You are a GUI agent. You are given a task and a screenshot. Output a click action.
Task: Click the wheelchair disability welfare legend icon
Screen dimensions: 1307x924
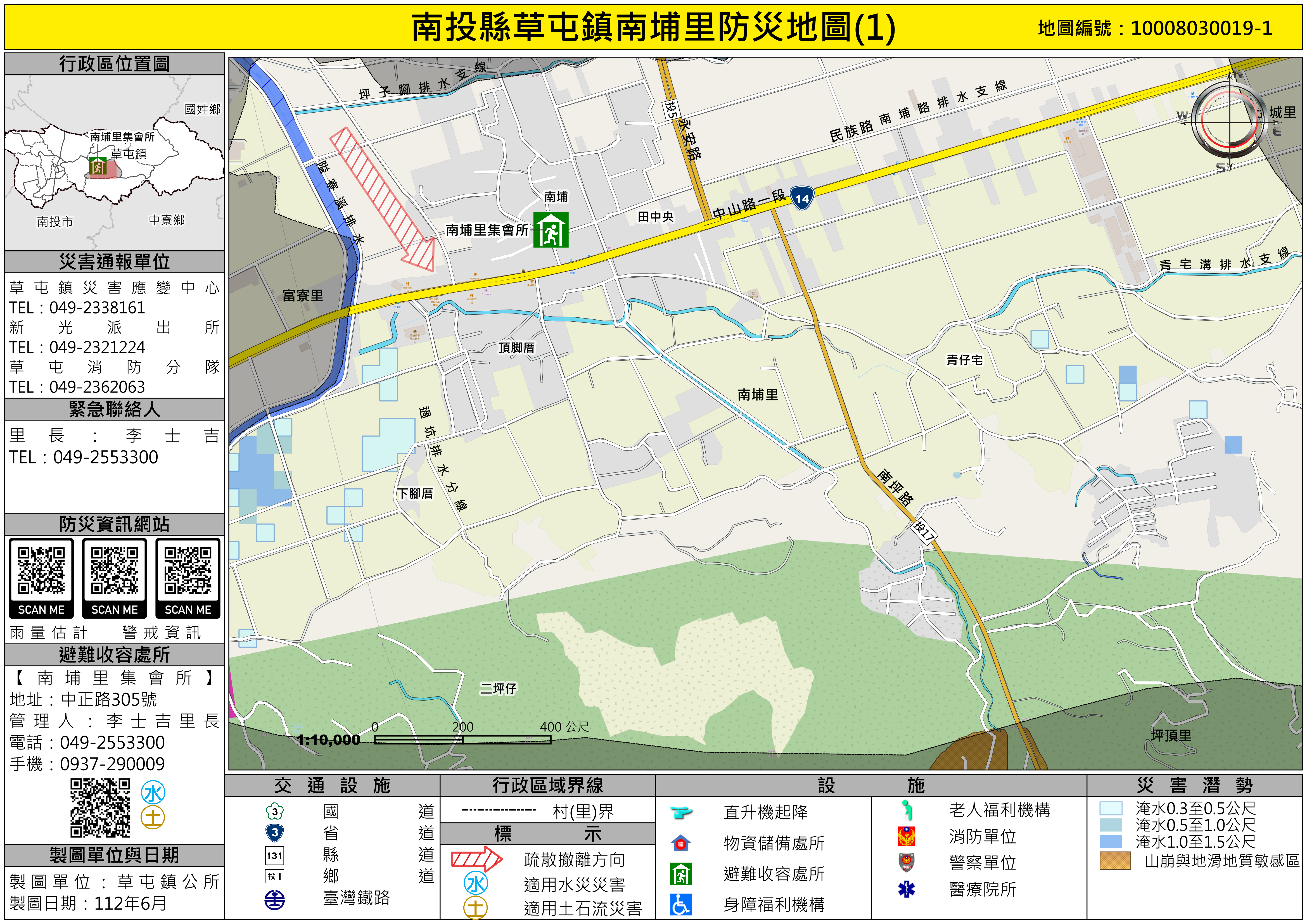click(x=681, y=905)
